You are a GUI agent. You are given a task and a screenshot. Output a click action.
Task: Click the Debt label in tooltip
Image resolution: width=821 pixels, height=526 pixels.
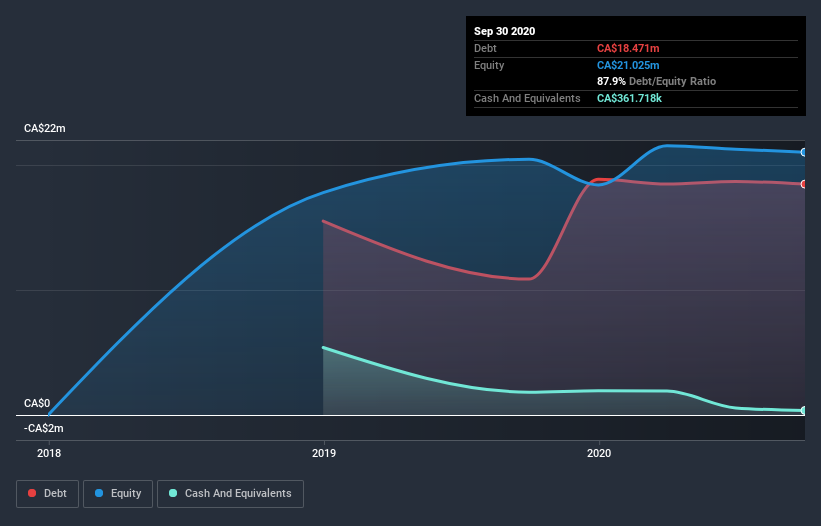click(485, 48)
